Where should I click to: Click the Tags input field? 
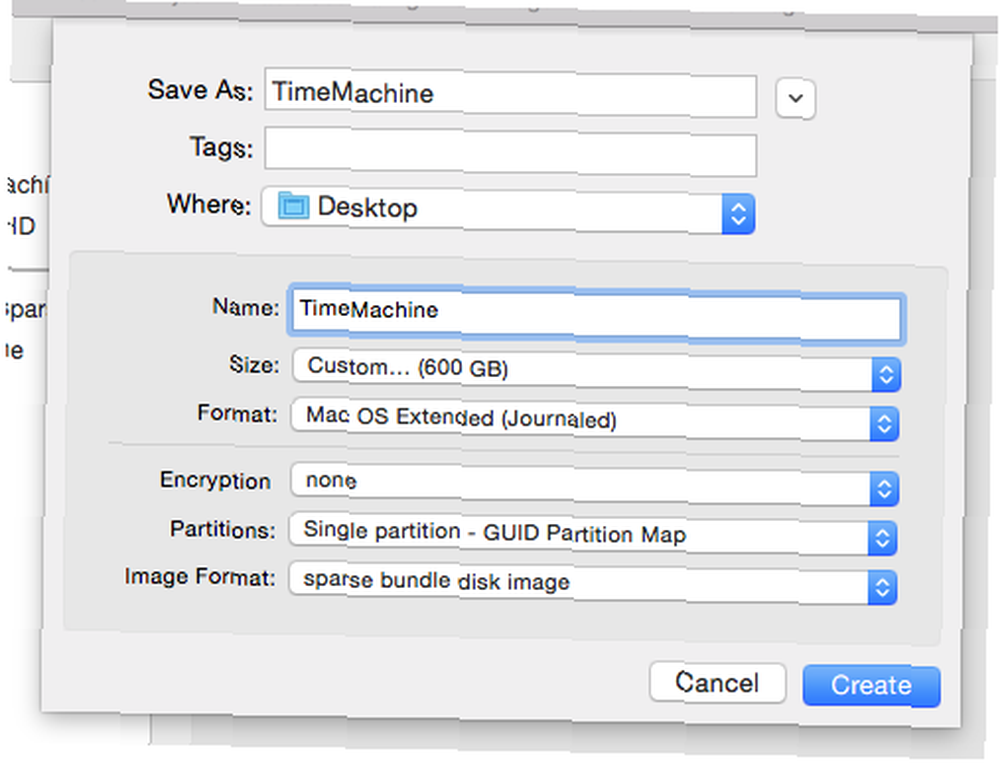[x=510, y=152]
